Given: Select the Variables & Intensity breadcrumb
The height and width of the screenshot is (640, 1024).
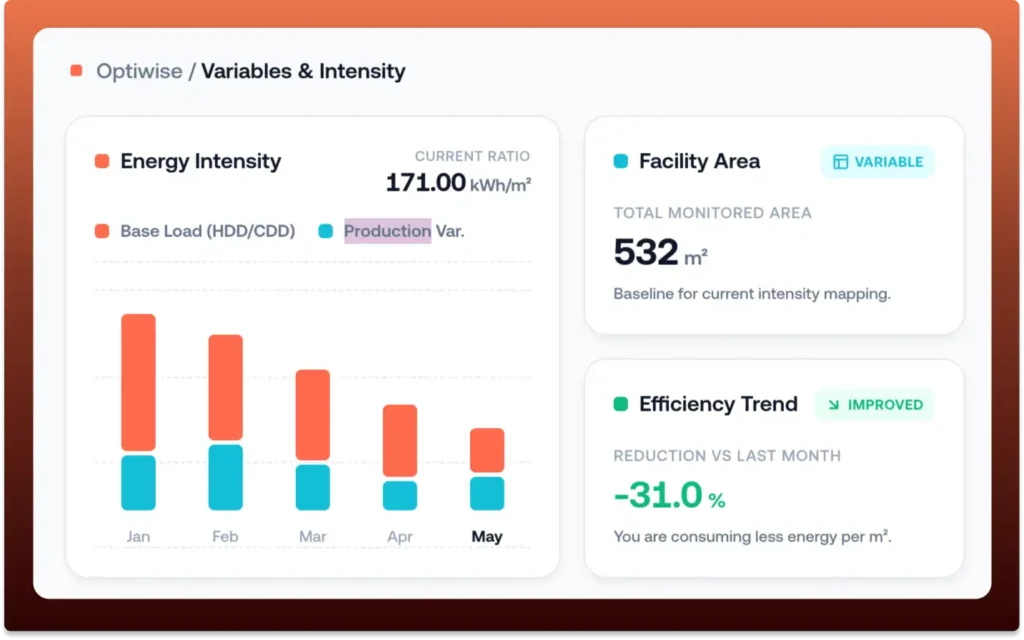Looking at the screenshot, I should coord(303,71).
